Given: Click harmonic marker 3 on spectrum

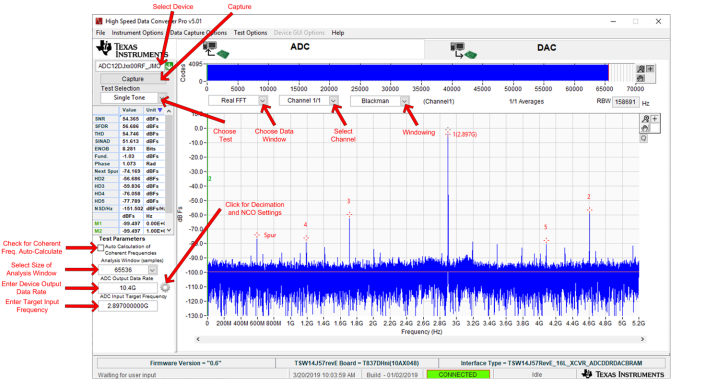Looking at the screenshot, I should point(349,214).
